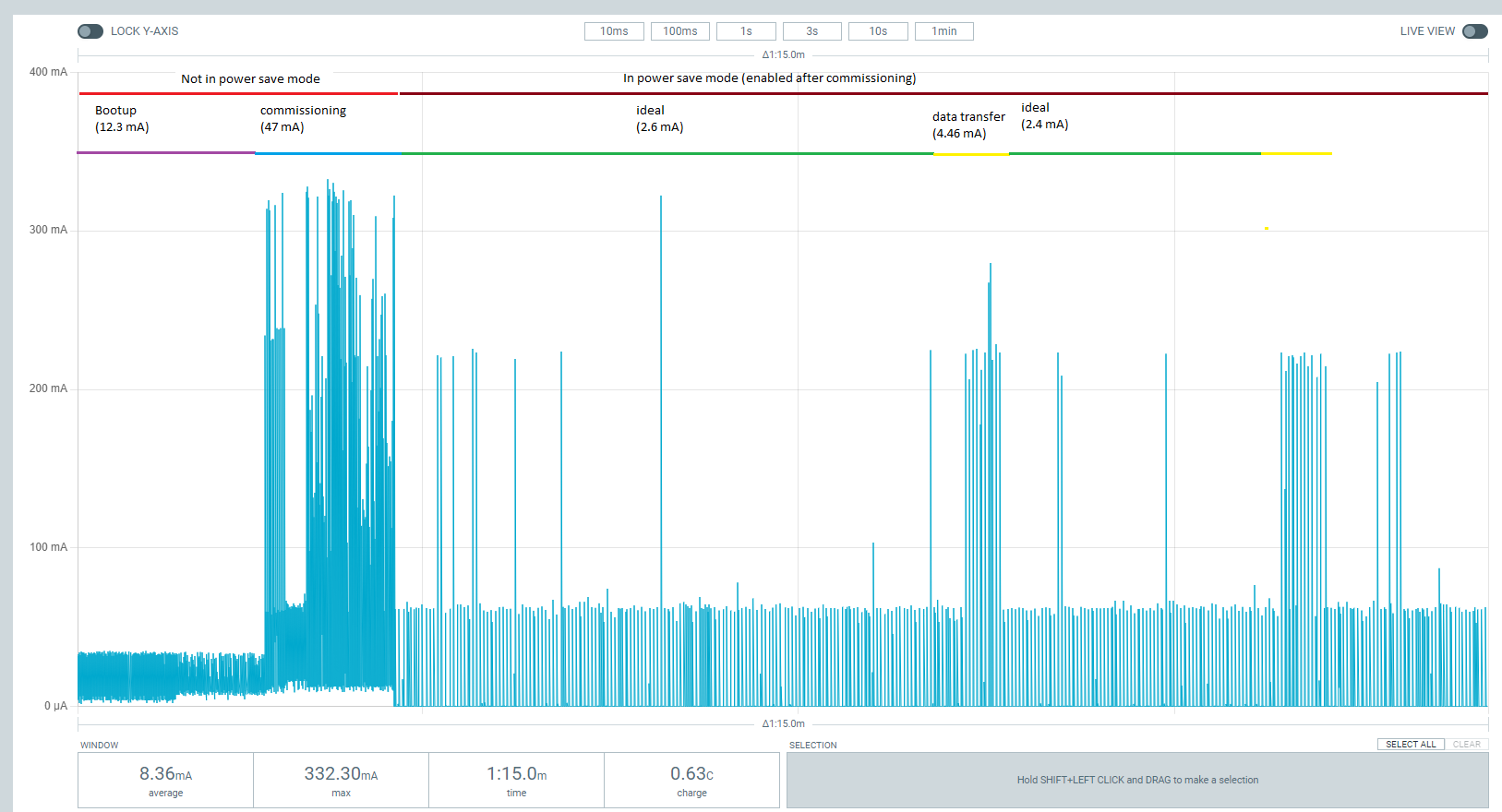Toggle the LOCK Y-AXIS switch

pos(90,31)
